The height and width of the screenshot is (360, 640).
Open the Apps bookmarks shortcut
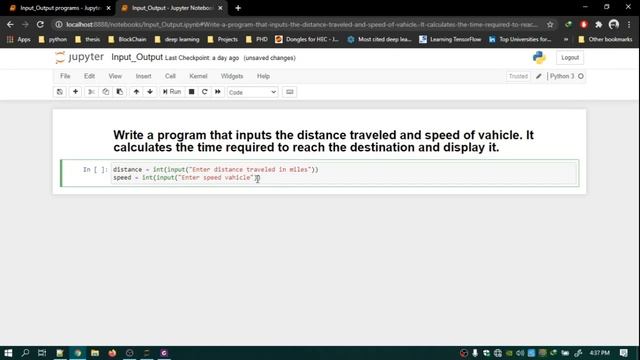(19, 40)
